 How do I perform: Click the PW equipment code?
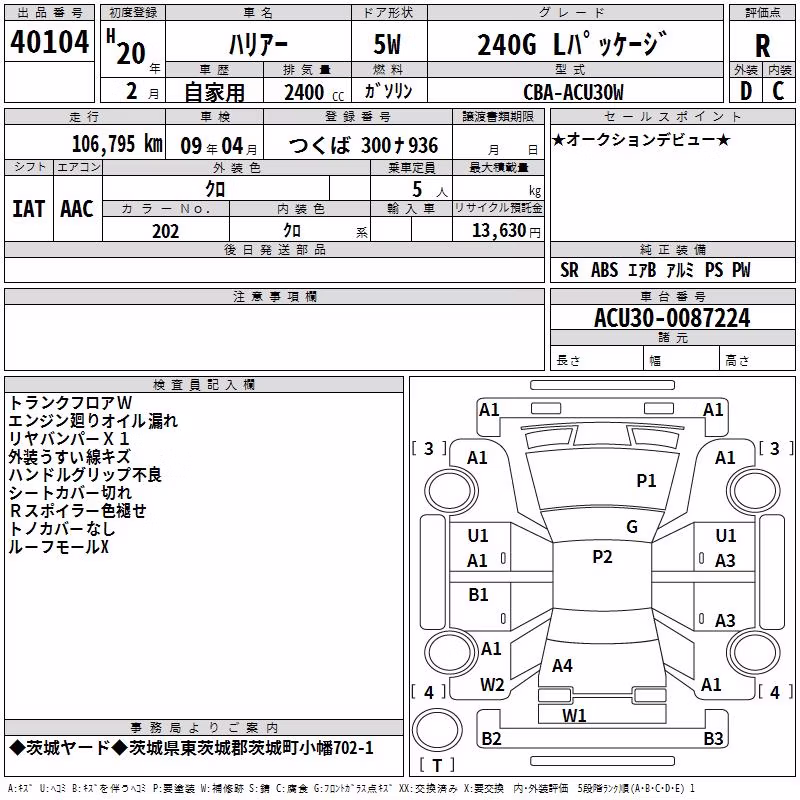[741, 270]
